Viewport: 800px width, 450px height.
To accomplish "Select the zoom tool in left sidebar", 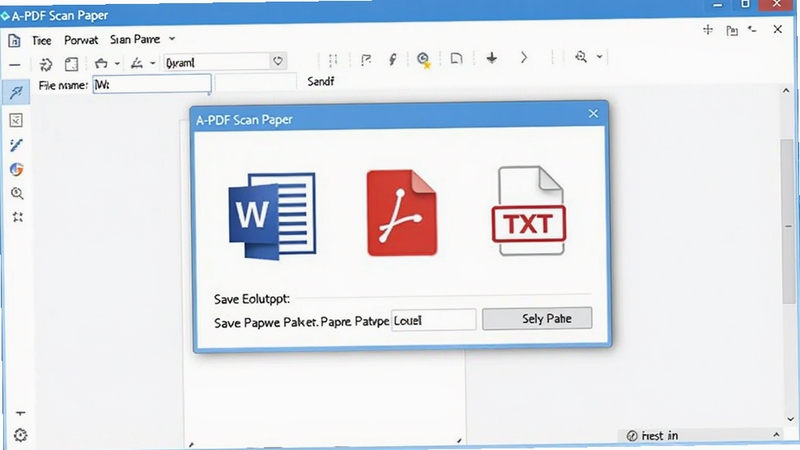I will (x=17, y=193).
